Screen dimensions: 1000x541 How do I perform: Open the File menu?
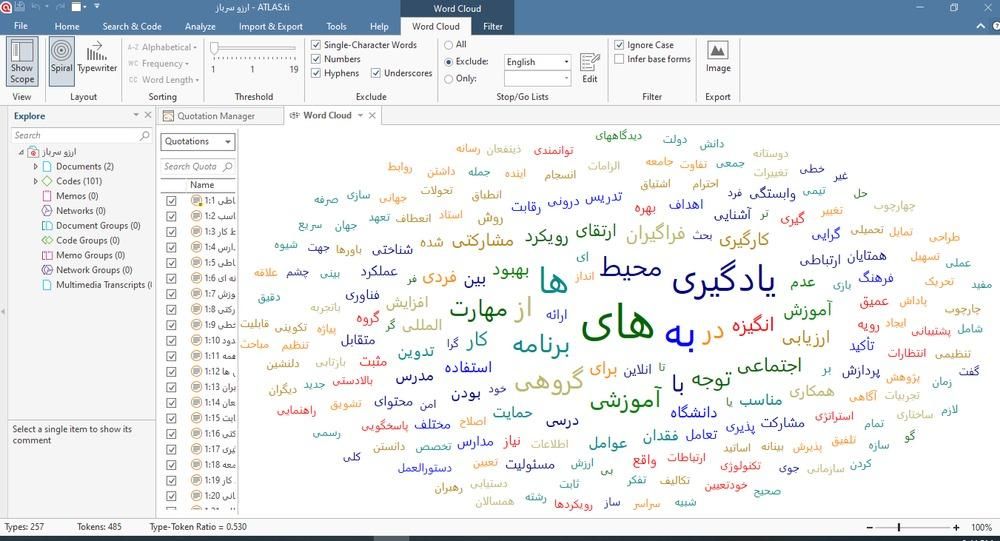(21, 26)
